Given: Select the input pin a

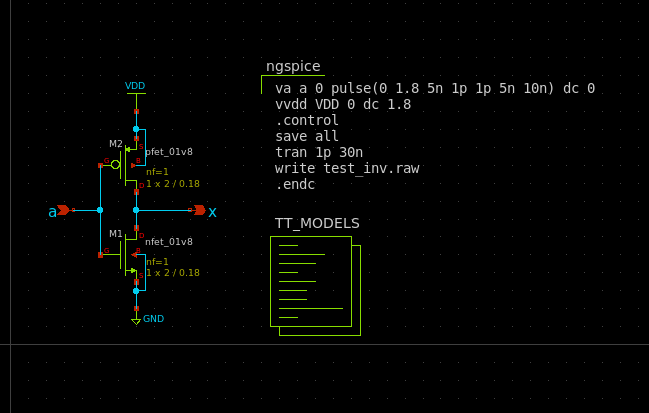Looking at the screenshot, I should click(x=65, y=210).
